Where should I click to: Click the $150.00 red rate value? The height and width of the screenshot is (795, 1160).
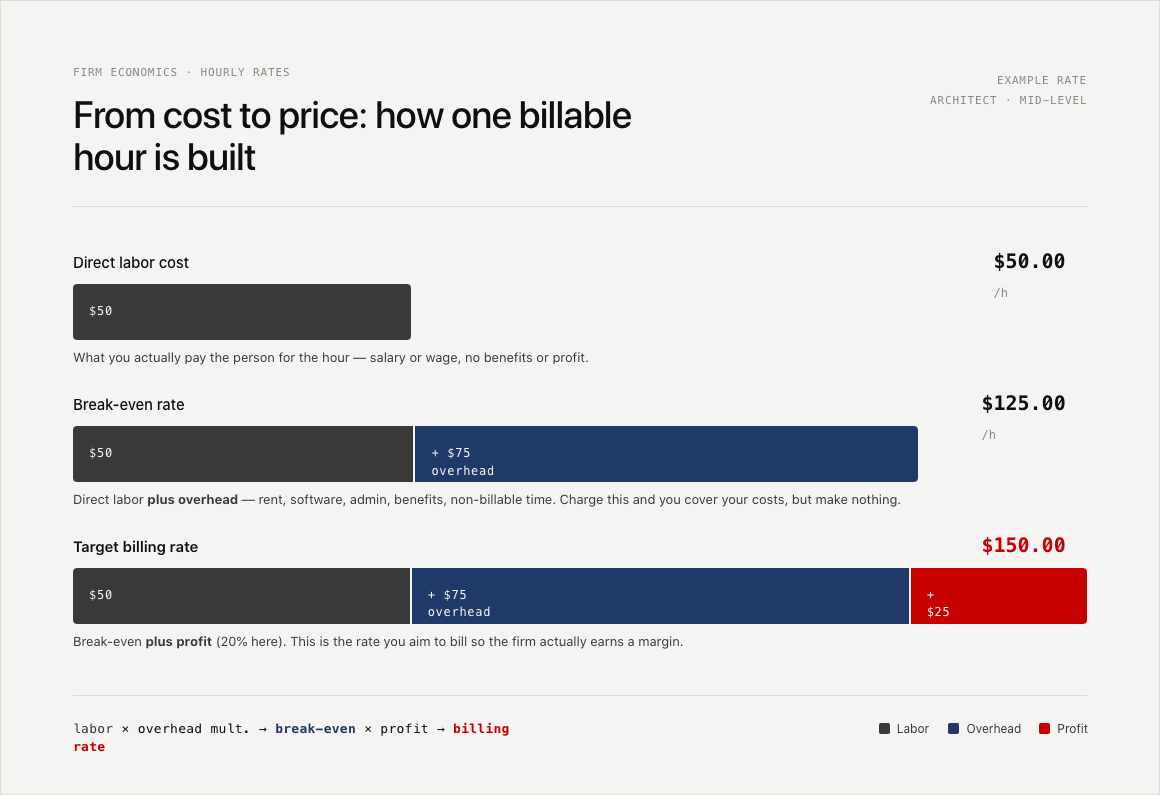[x=1023, y=546]
